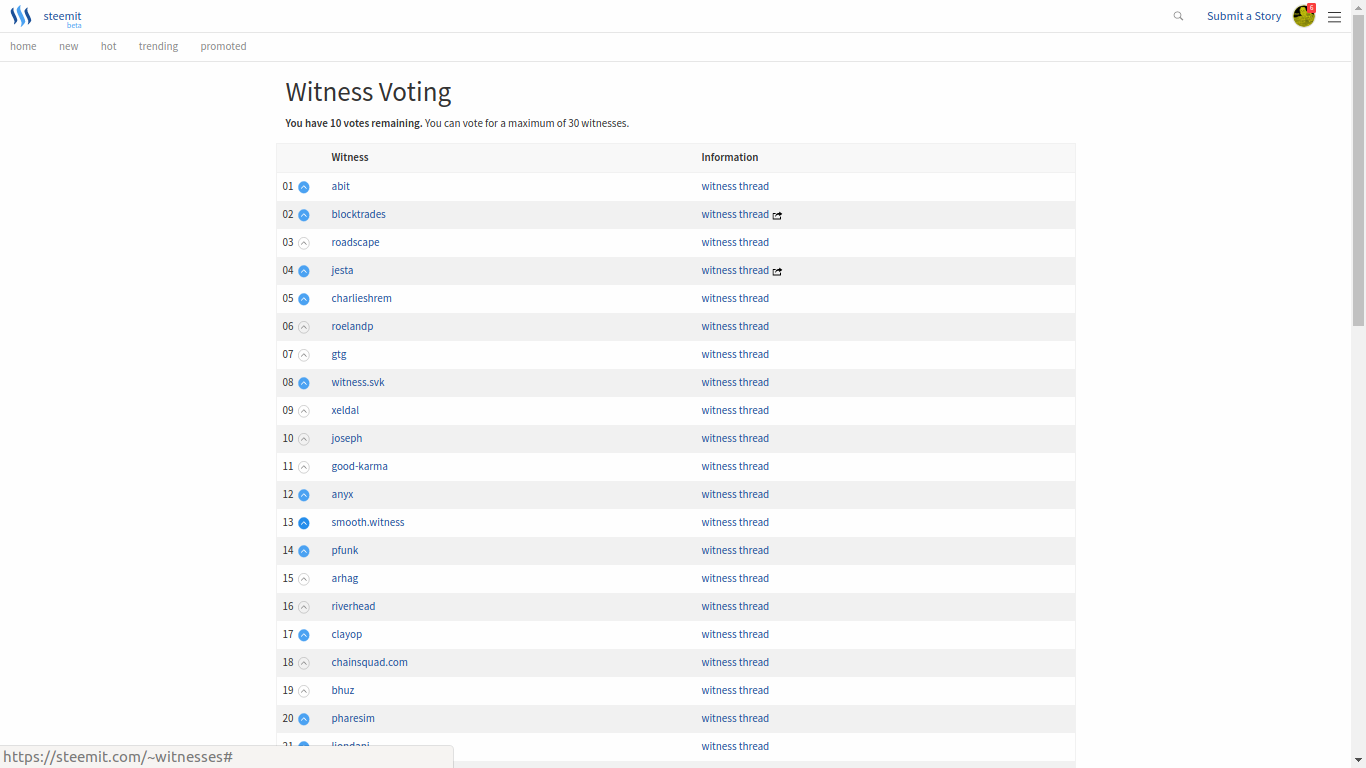Click the user avatar with notification badge

click(1304, 16)
